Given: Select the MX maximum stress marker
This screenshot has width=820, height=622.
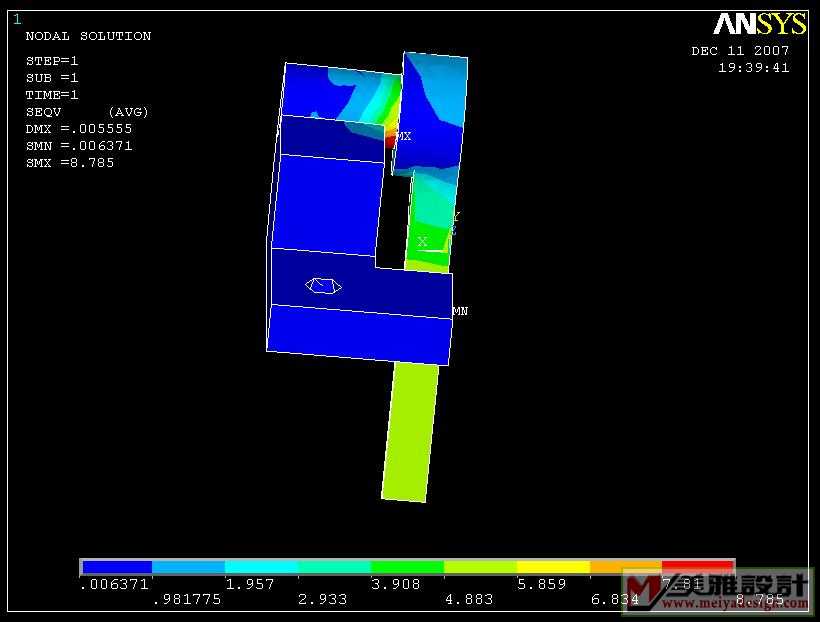Looking at the screenshot, I should 404,136.
